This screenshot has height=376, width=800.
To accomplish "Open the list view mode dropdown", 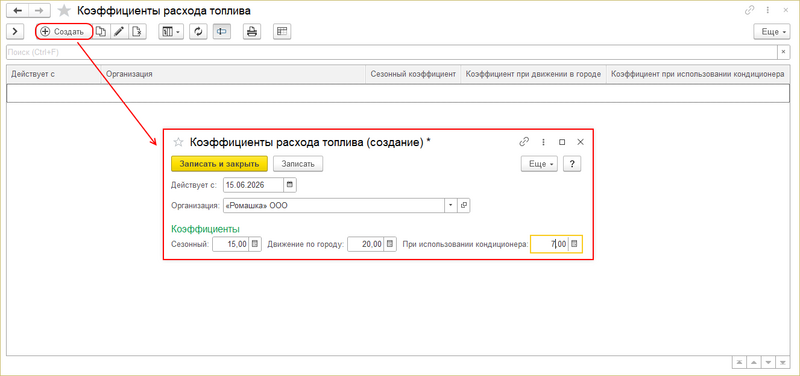I will coord(171,32).
